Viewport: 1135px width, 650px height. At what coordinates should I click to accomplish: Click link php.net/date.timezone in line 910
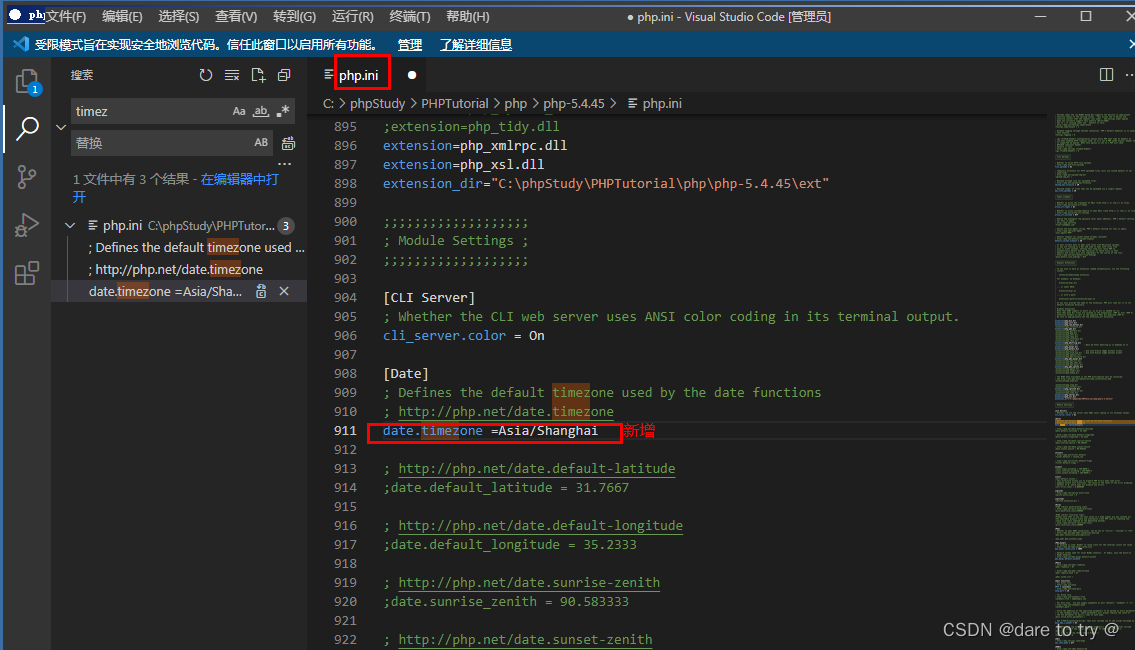506,411
